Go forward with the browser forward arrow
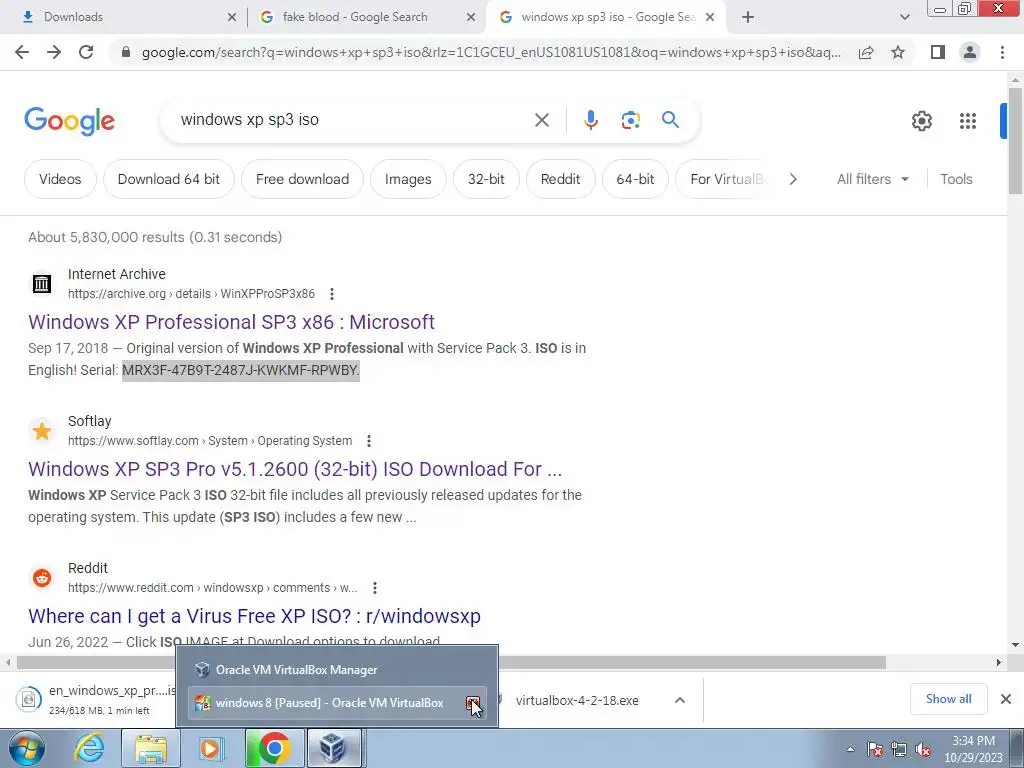 coord(54,52)
